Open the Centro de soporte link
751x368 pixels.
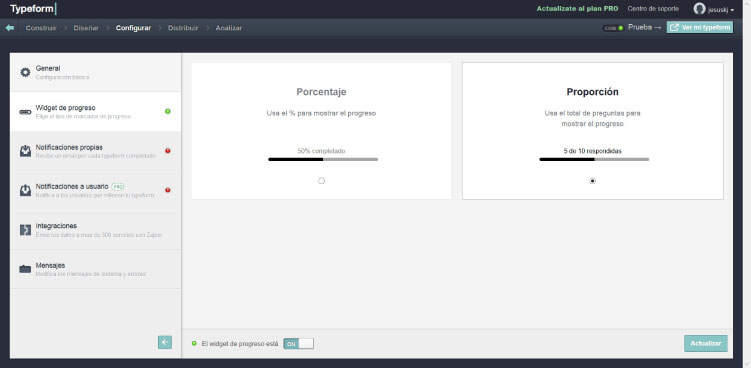pyautogui.click(x=653, y=9)
